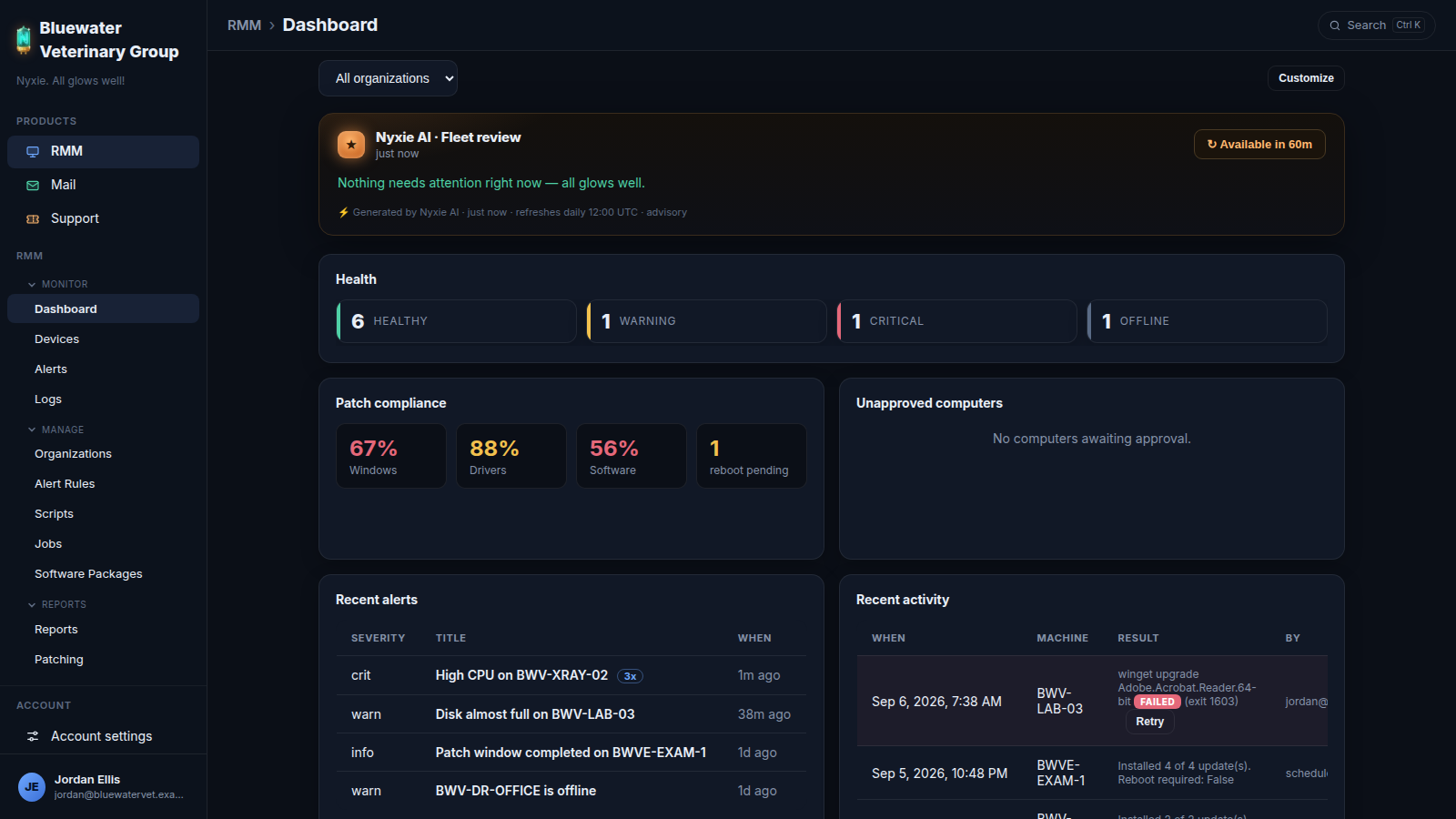Select the Support product

(103, 218)
